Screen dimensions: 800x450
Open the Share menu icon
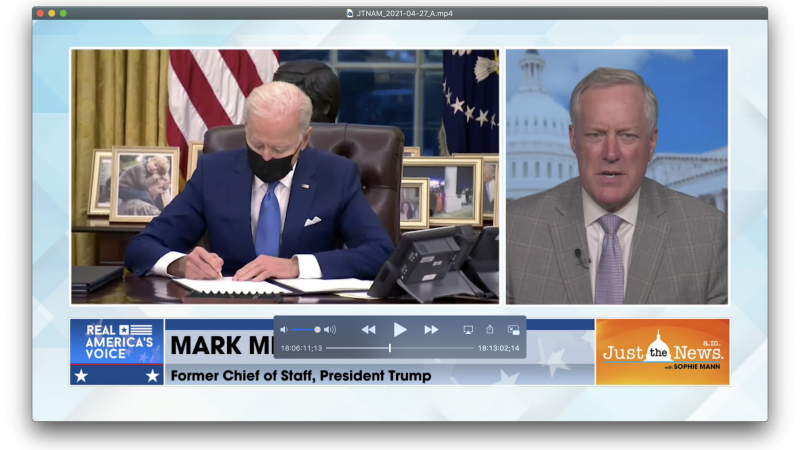490,329
